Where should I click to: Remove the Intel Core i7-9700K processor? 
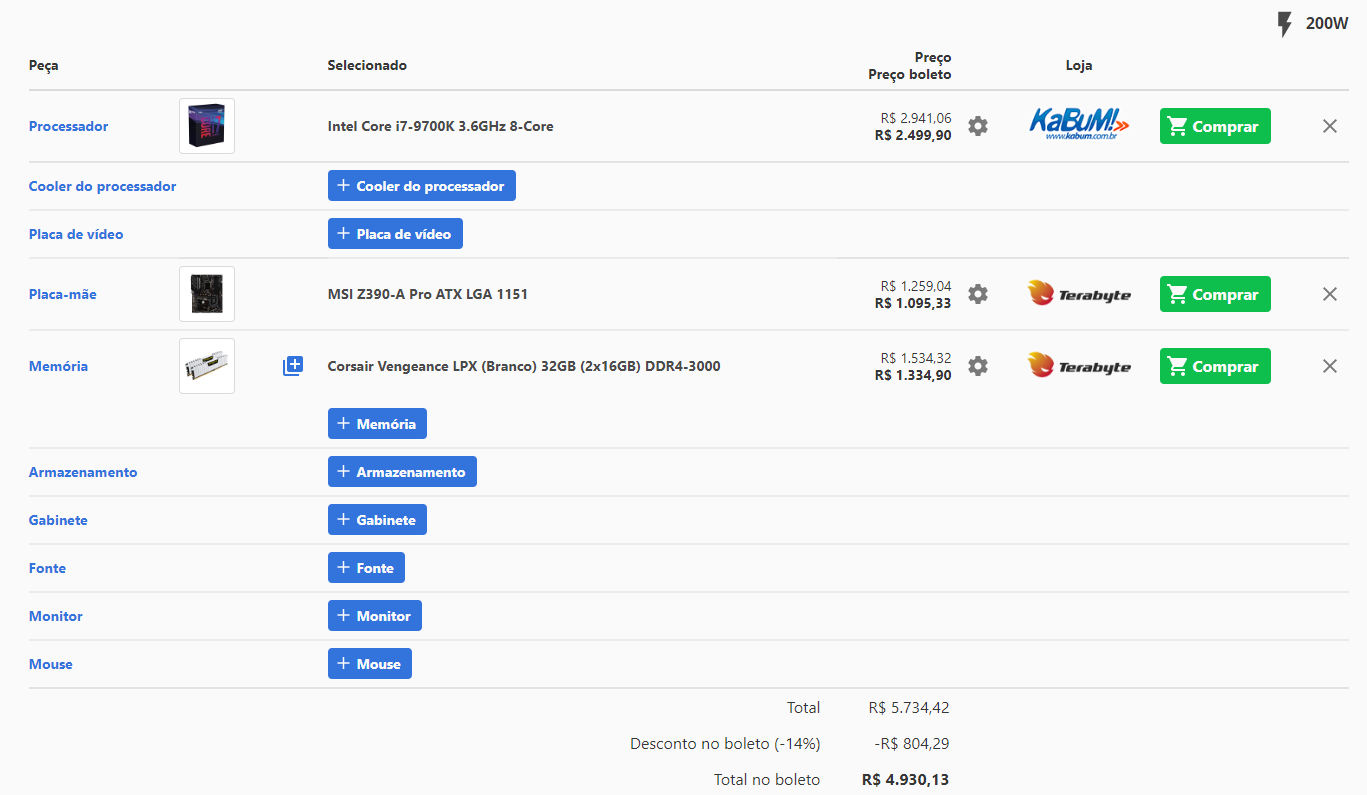[x=1330, y=126]
